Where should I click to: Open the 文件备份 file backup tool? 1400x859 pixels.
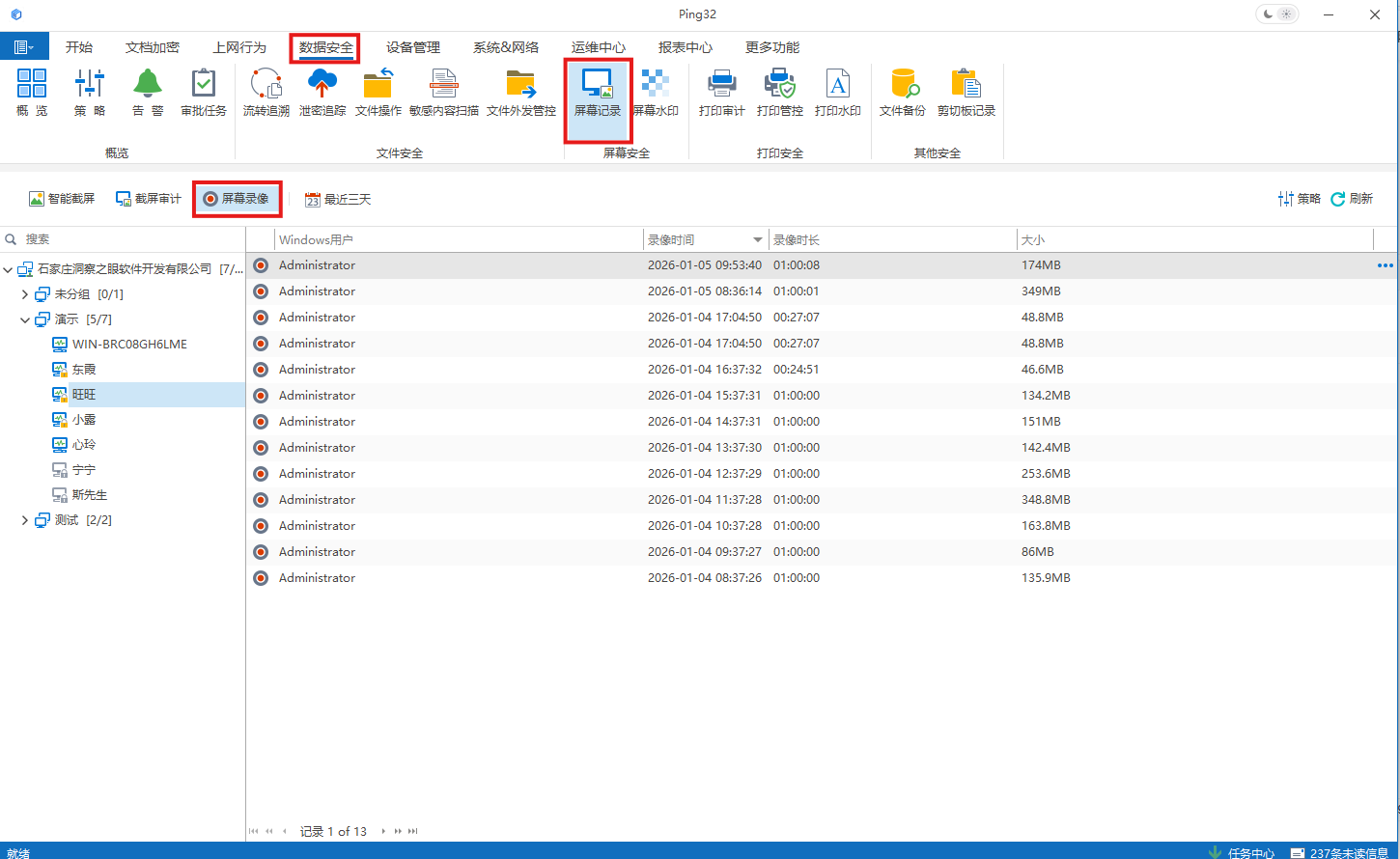[x=902, y=94]
